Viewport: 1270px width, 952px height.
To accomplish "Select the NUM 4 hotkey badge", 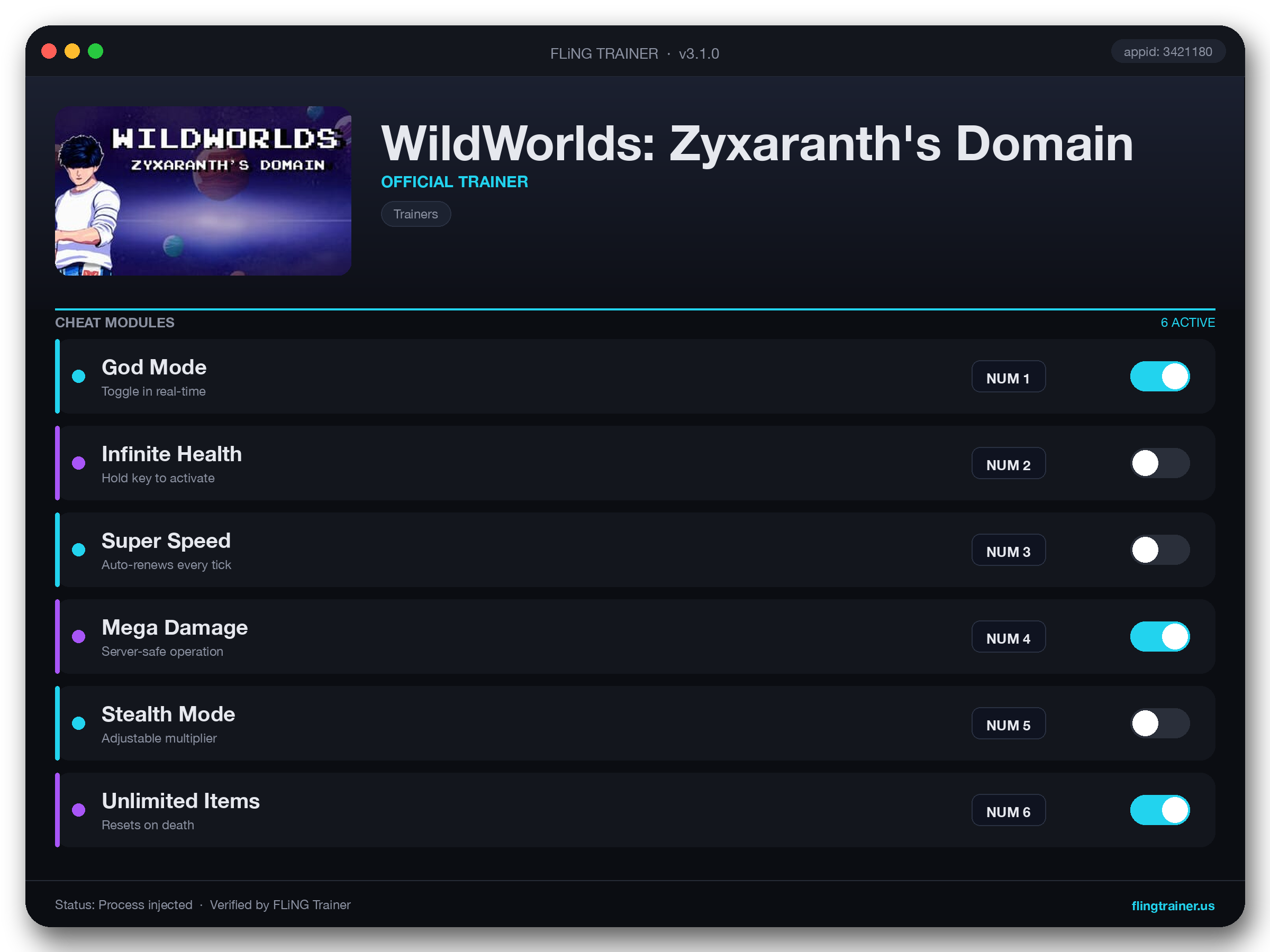I will click(x=1008, y=636).
